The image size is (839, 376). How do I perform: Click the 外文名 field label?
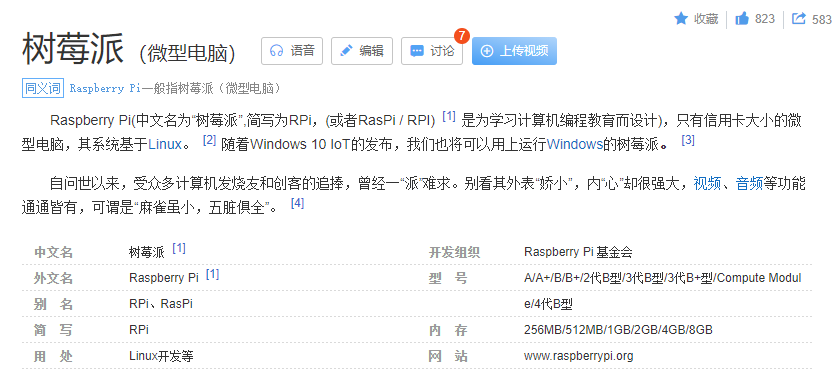(x=54, y=278)
